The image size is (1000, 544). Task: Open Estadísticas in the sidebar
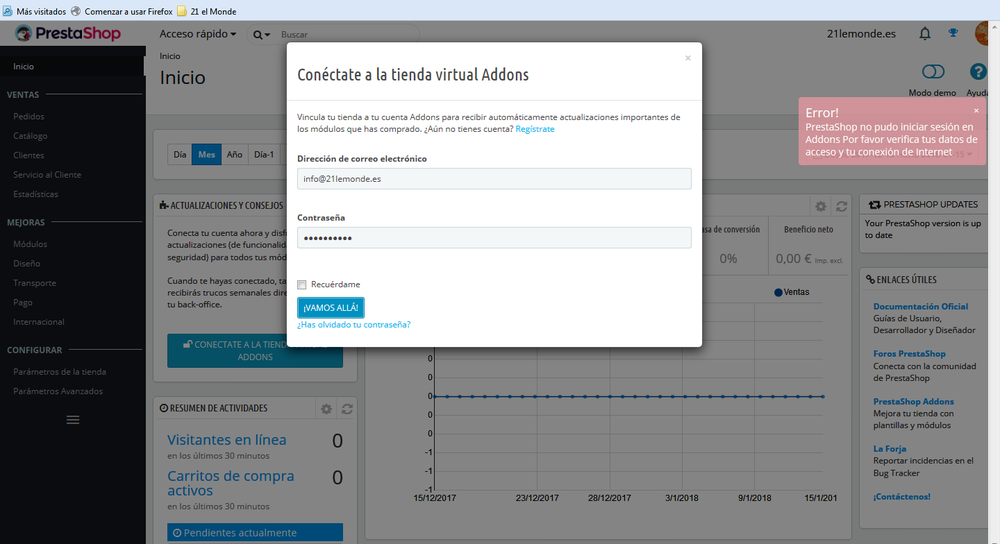pyautogui.click(x=36, y=194)
